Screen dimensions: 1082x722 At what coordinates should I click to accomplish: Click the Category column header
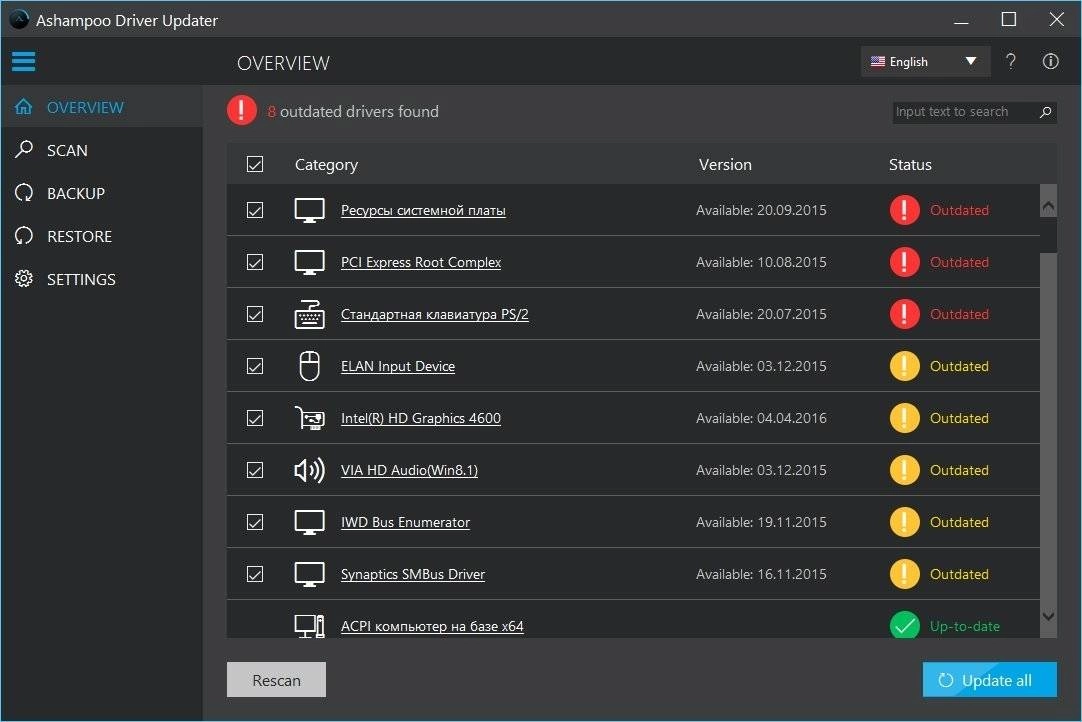(326, 164)
